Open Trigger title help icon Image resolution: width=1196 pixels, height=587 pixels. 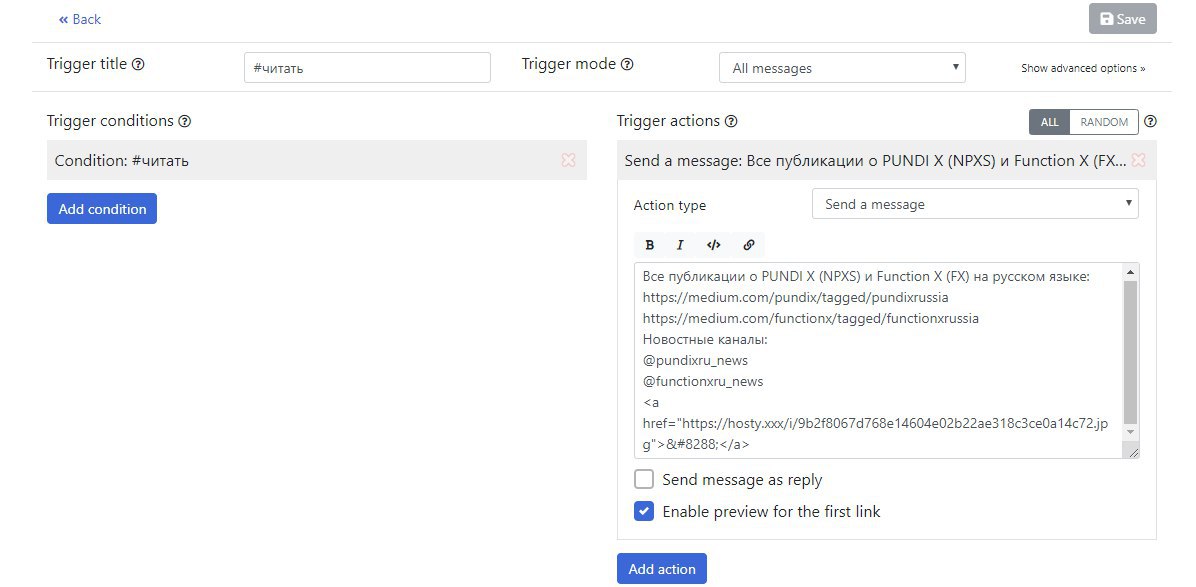138,65
